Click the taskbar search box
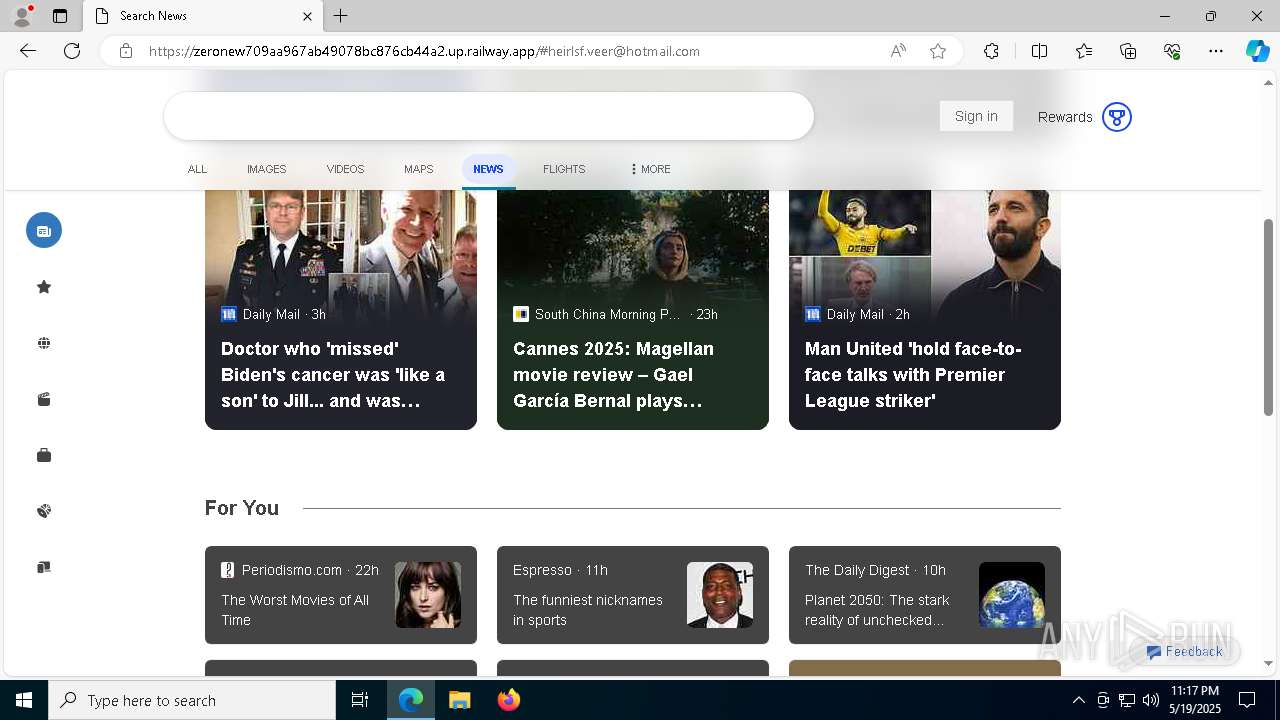Viewport: 1280px width, 720px height. click(192, 700)
